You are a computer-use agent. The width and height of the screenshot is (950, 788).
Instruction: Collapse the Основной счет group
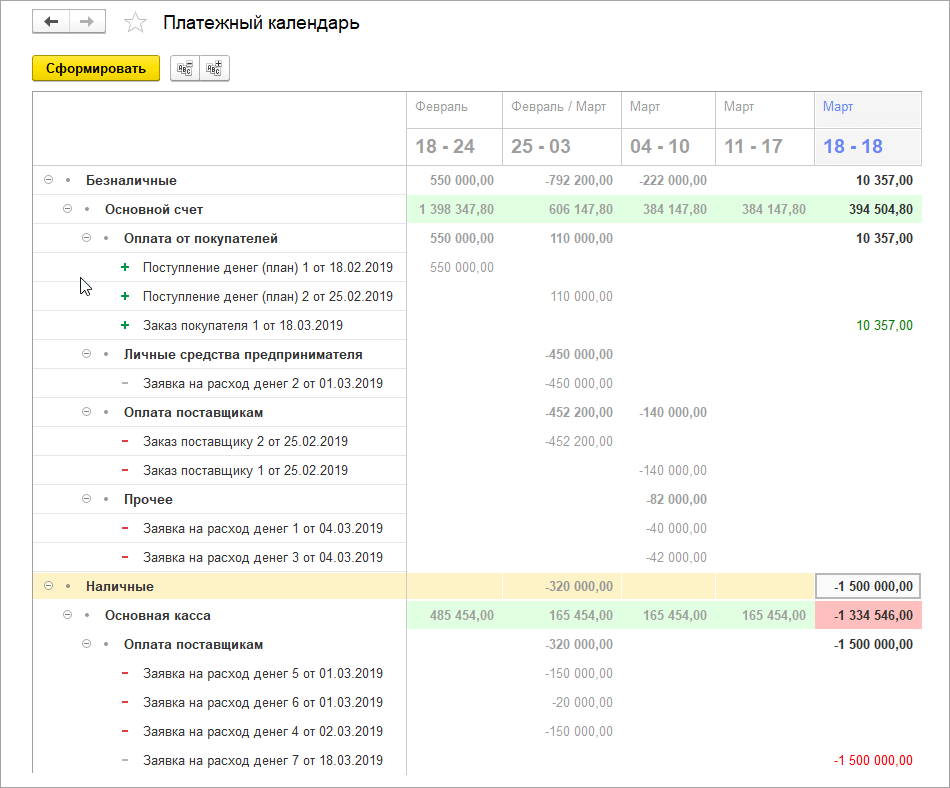(67, 209)
